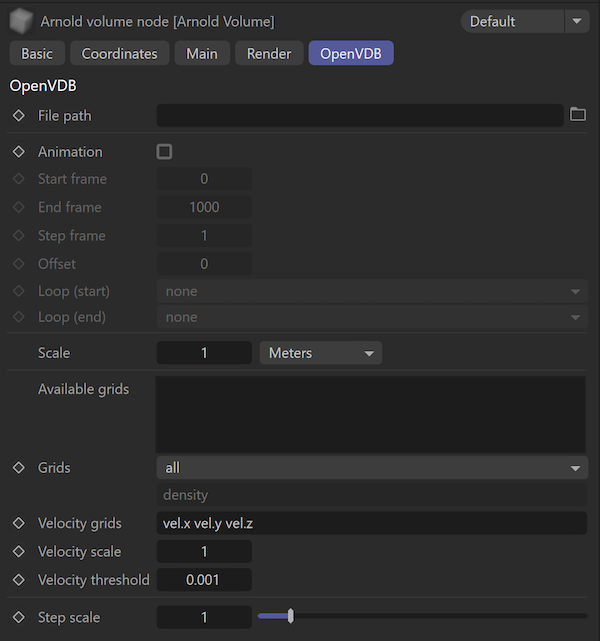Click the End frame value field
600x641 pixels.
click(204, 207)
